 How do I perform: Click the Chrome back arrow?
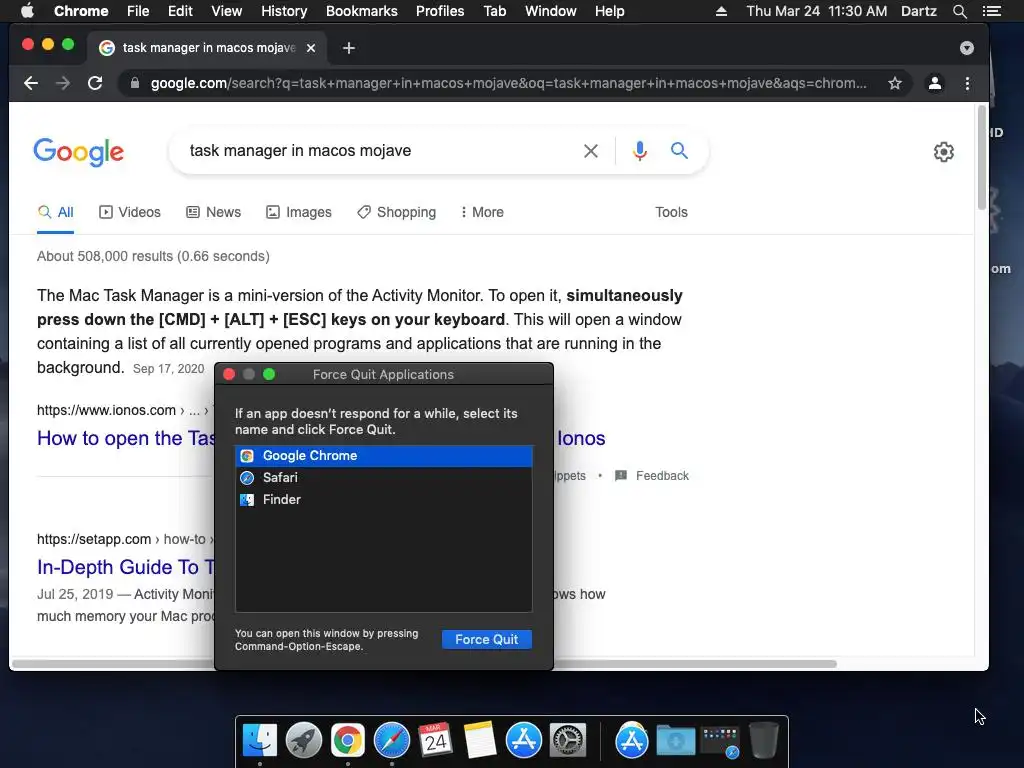(31, 83)
